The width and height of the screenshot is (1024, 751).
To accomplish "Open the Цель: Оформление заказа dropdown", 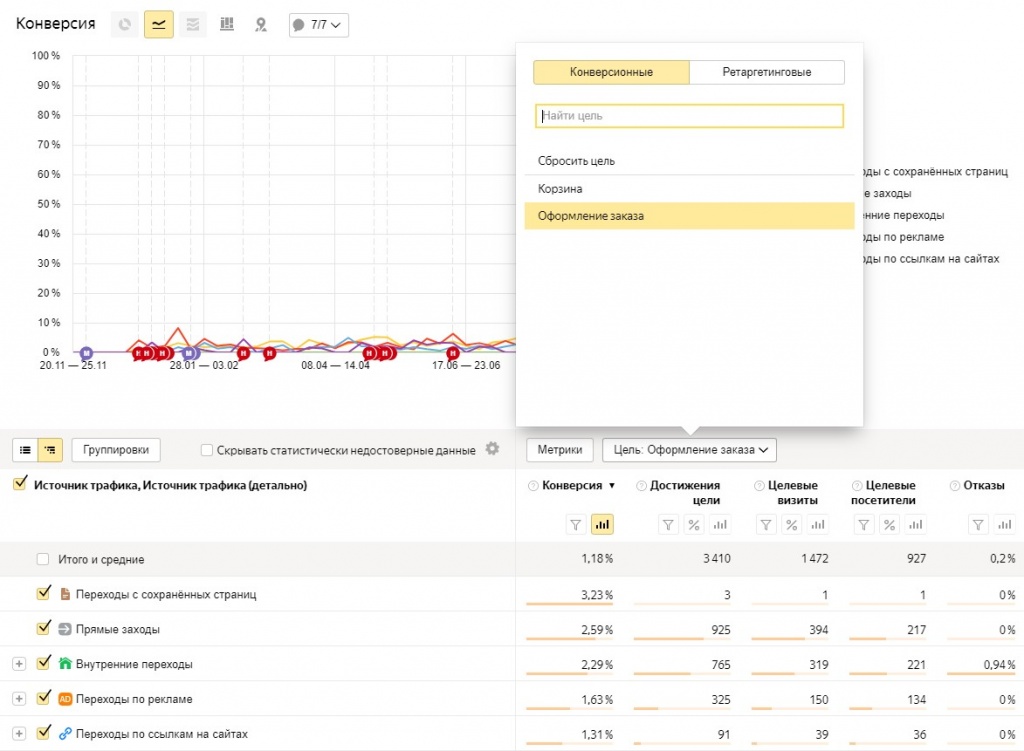I will click(x=689, y=450).
